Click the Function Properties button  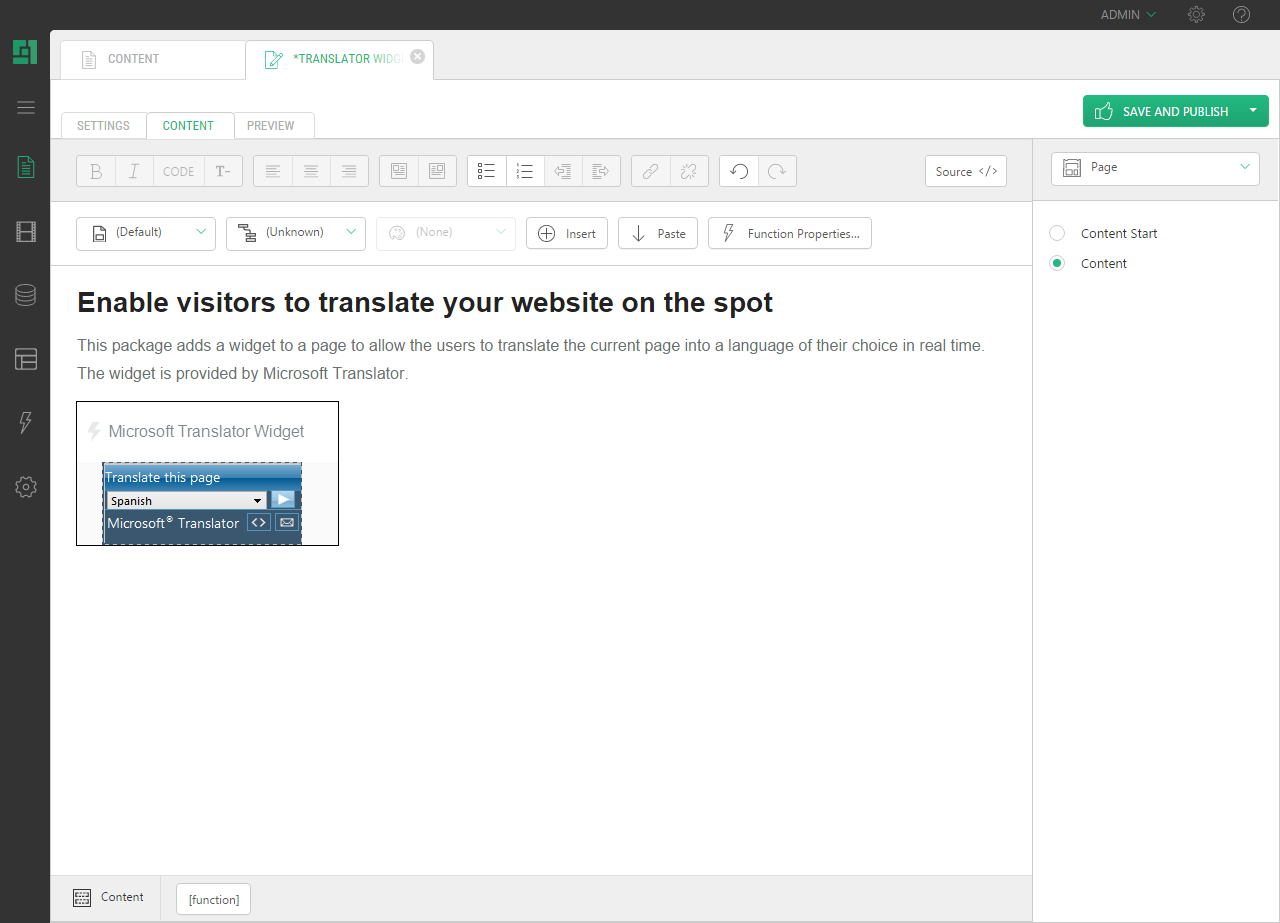(790, 233)
